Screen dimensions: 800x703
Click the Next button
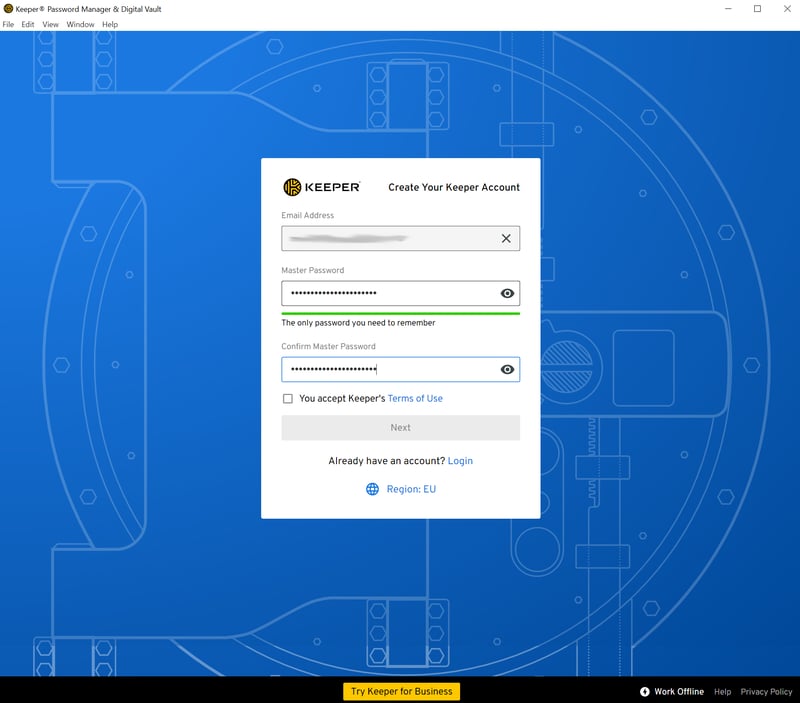click(401, 428)
